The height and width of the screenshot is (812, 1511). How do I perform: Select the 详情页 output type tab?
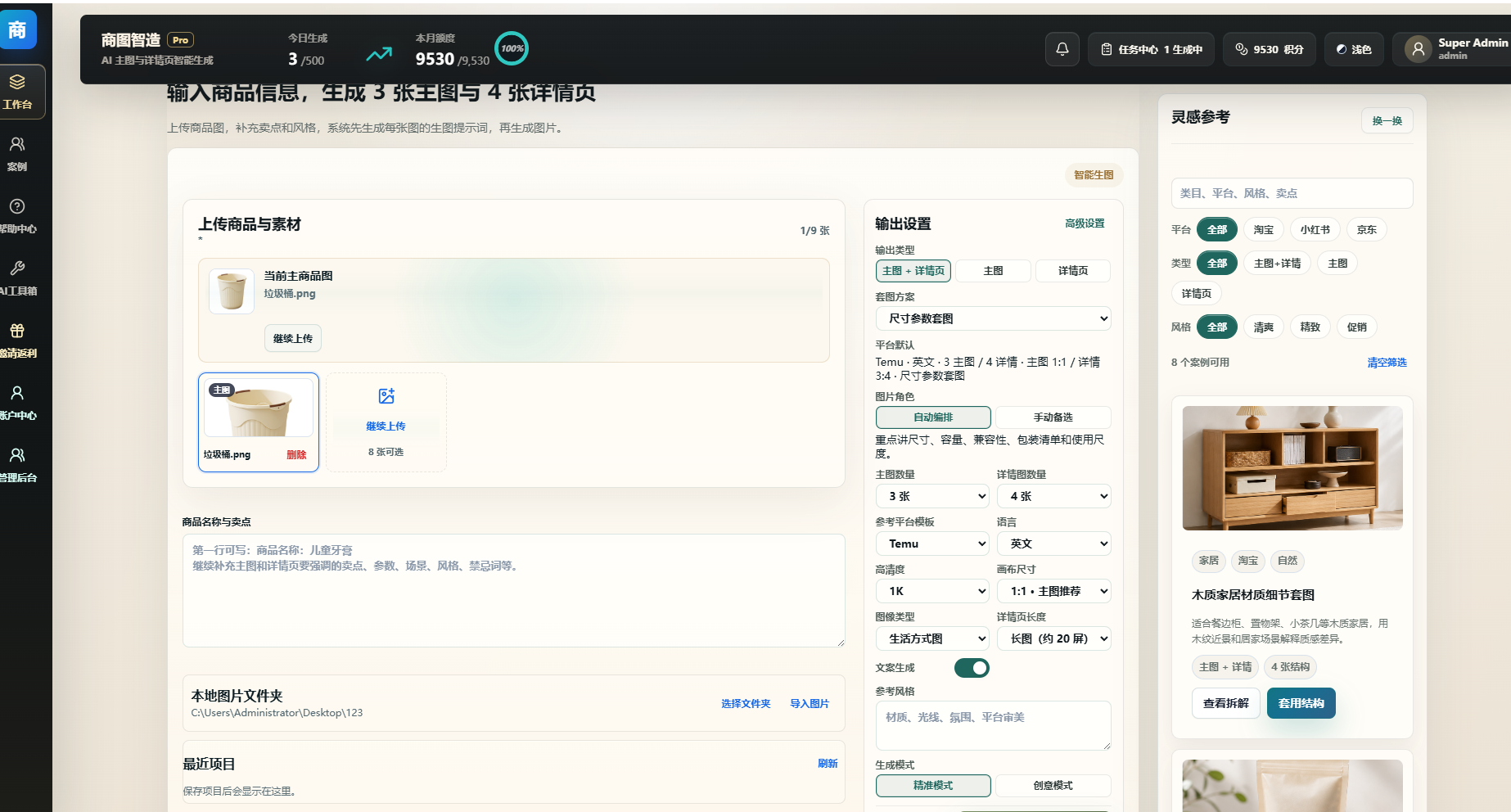click(x=1073, y=271)
